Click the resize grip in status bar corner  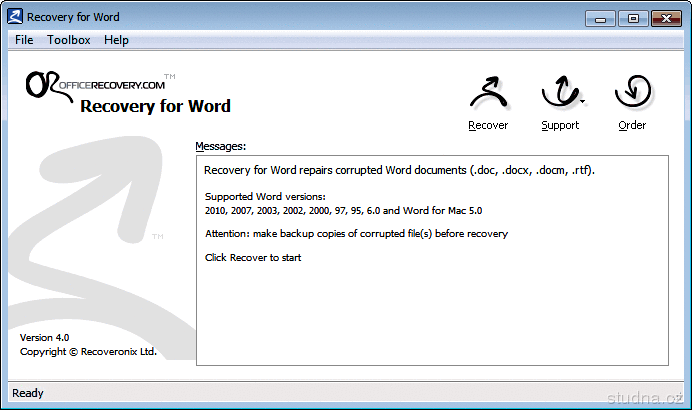tap(684, 402)
